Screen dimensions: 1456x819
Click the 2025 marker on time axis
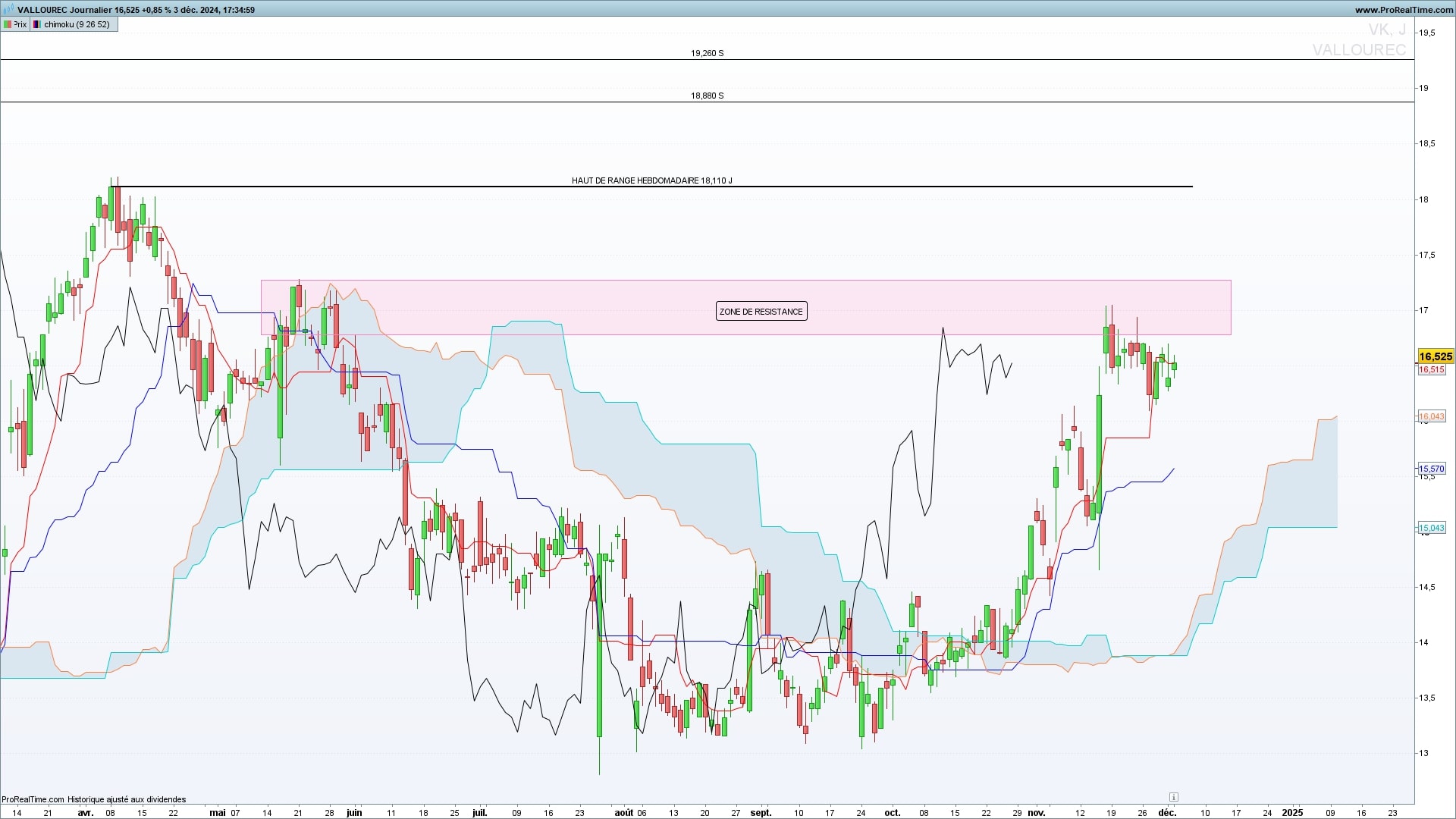pyautogui.click(x=1292, y=812)
